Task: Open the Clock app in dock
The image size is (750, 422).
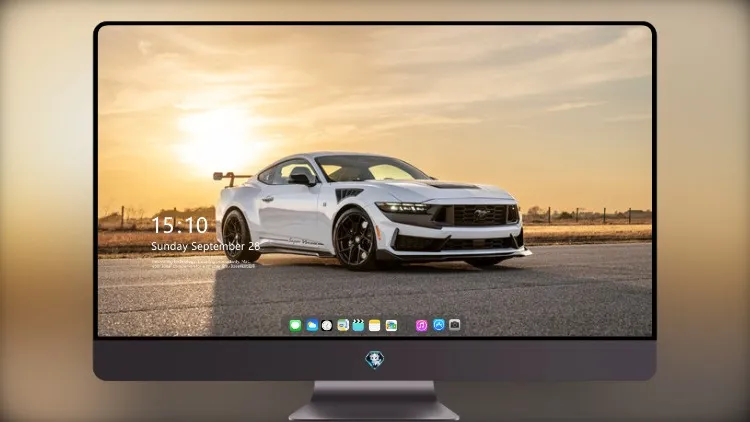Action: point(327,325)
